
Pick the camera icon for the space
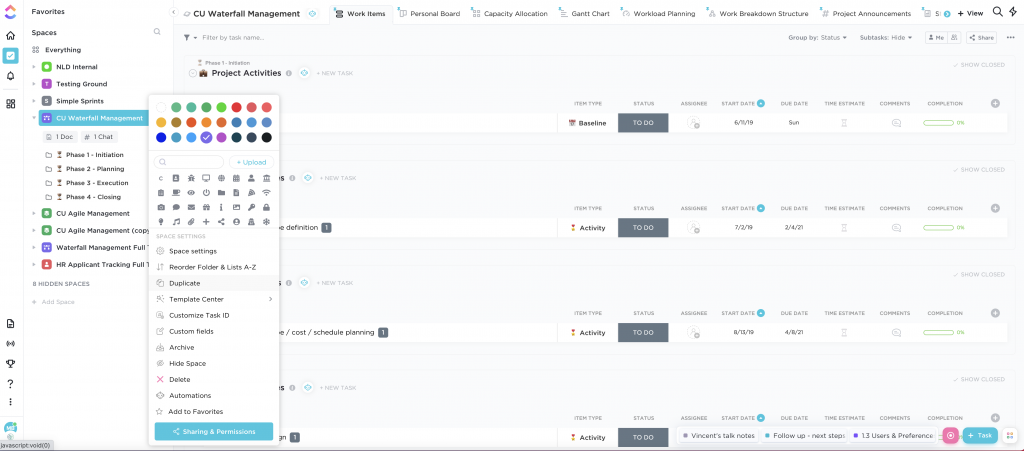161,207
